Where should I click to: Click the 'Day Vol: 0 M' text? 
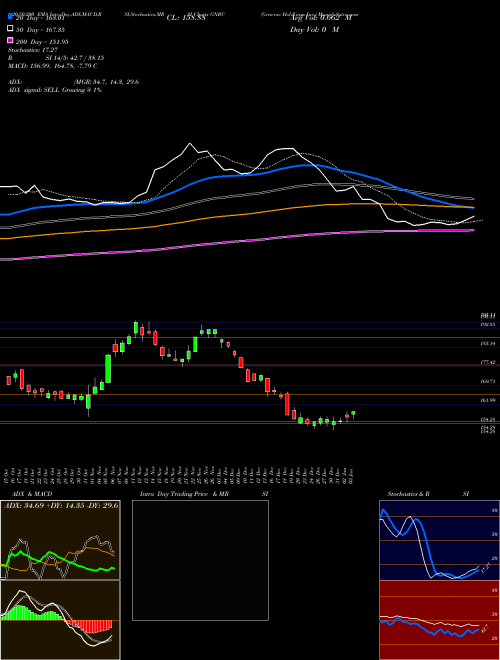click(314, 29)
